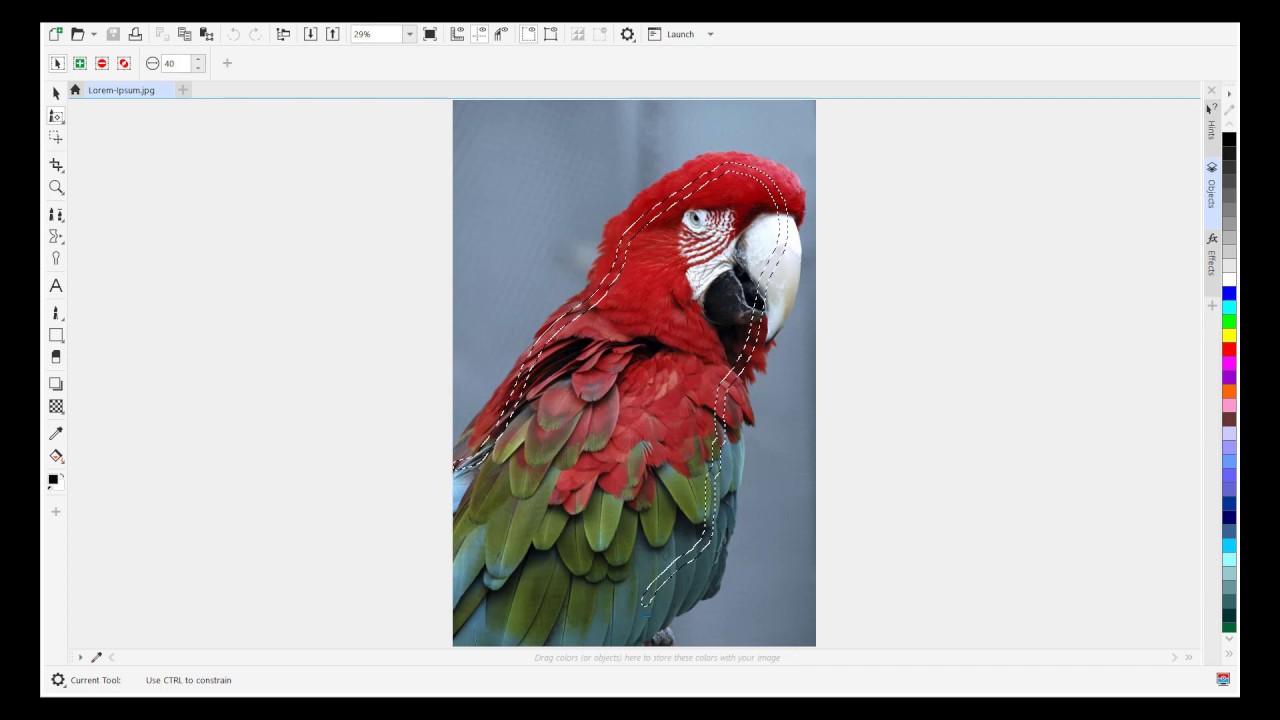The width and height of the screenshot is (1280, 720).
Task: Pick the red swatch in color palette
Action: (x=1229, y=349)
